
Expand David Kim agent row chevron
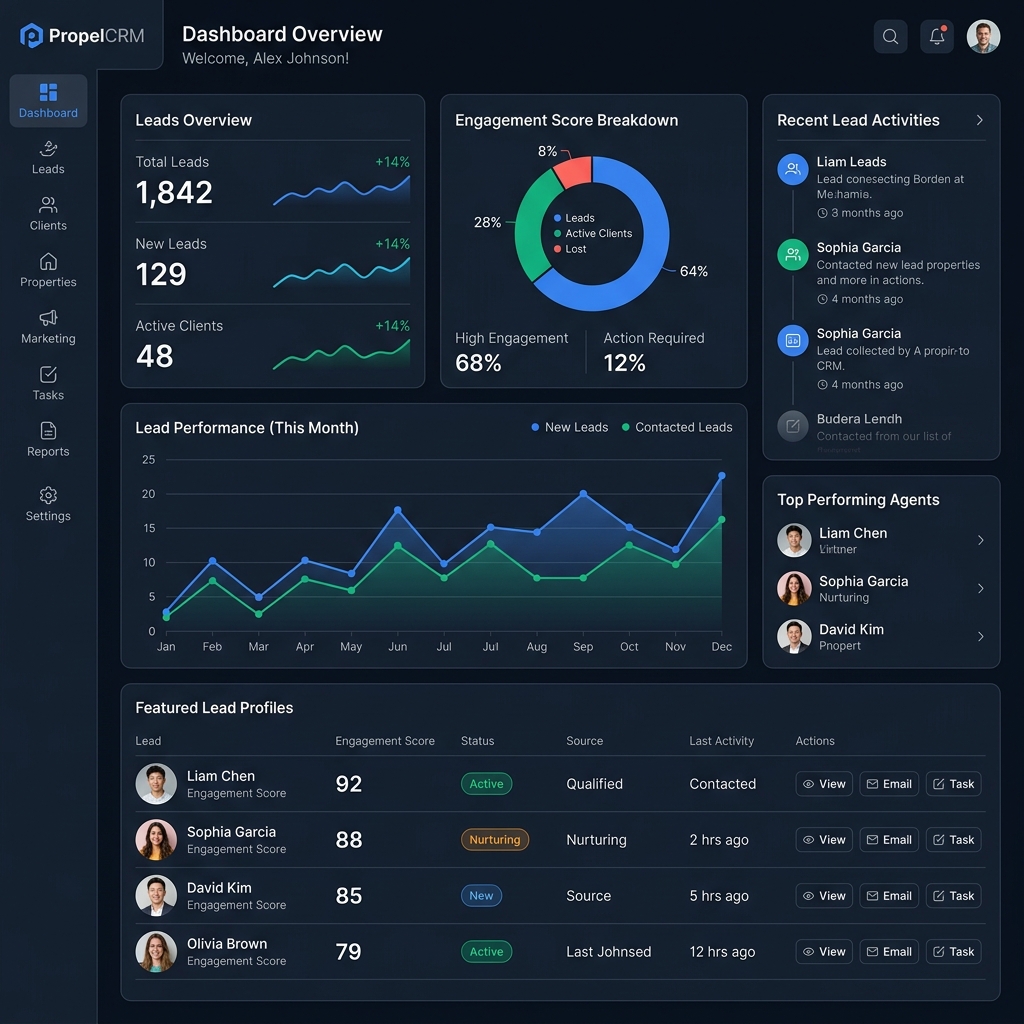(x=980, y=636)
